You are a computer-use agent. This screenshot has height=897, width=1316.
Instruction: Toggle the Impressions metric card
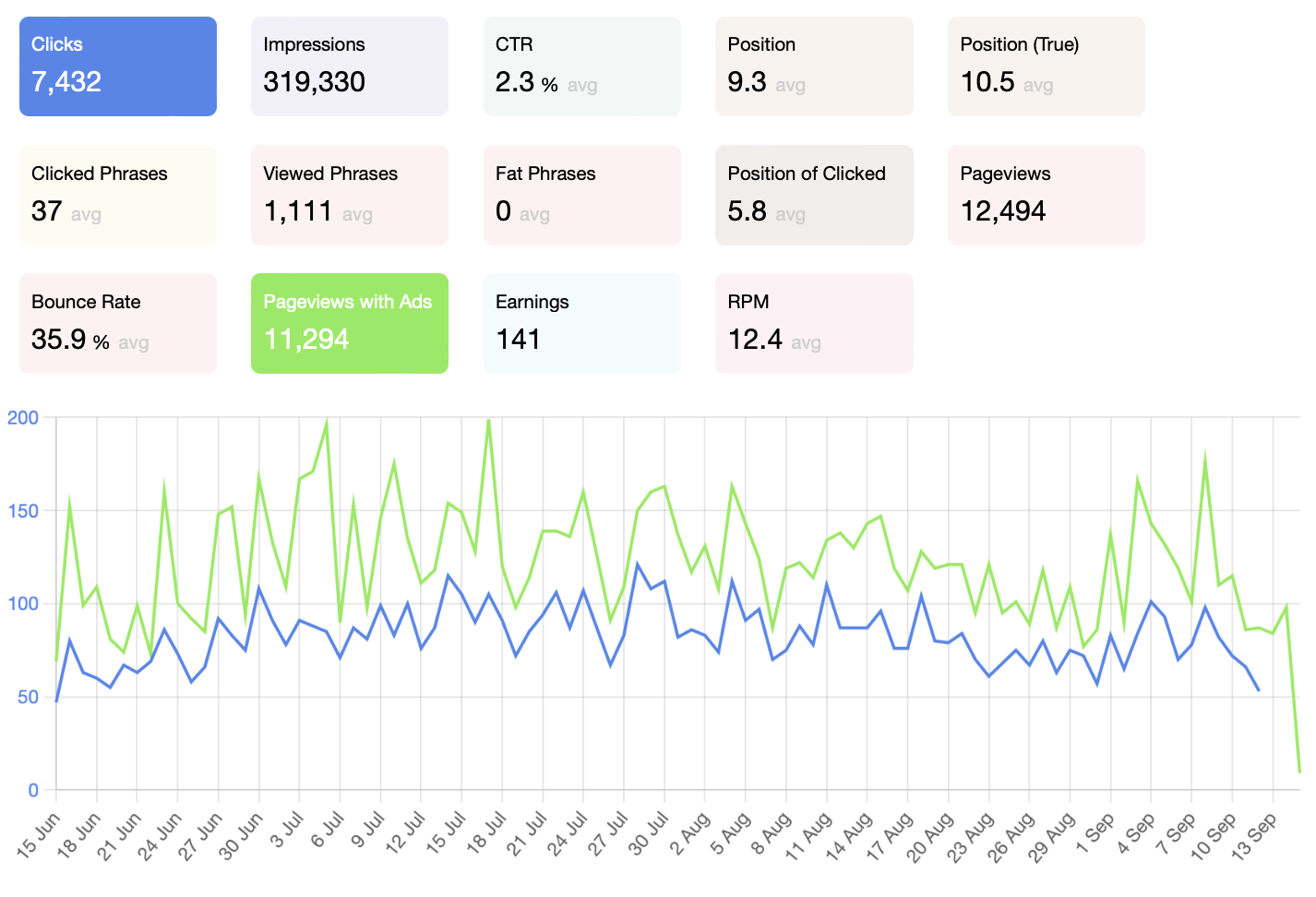point(350,66)
